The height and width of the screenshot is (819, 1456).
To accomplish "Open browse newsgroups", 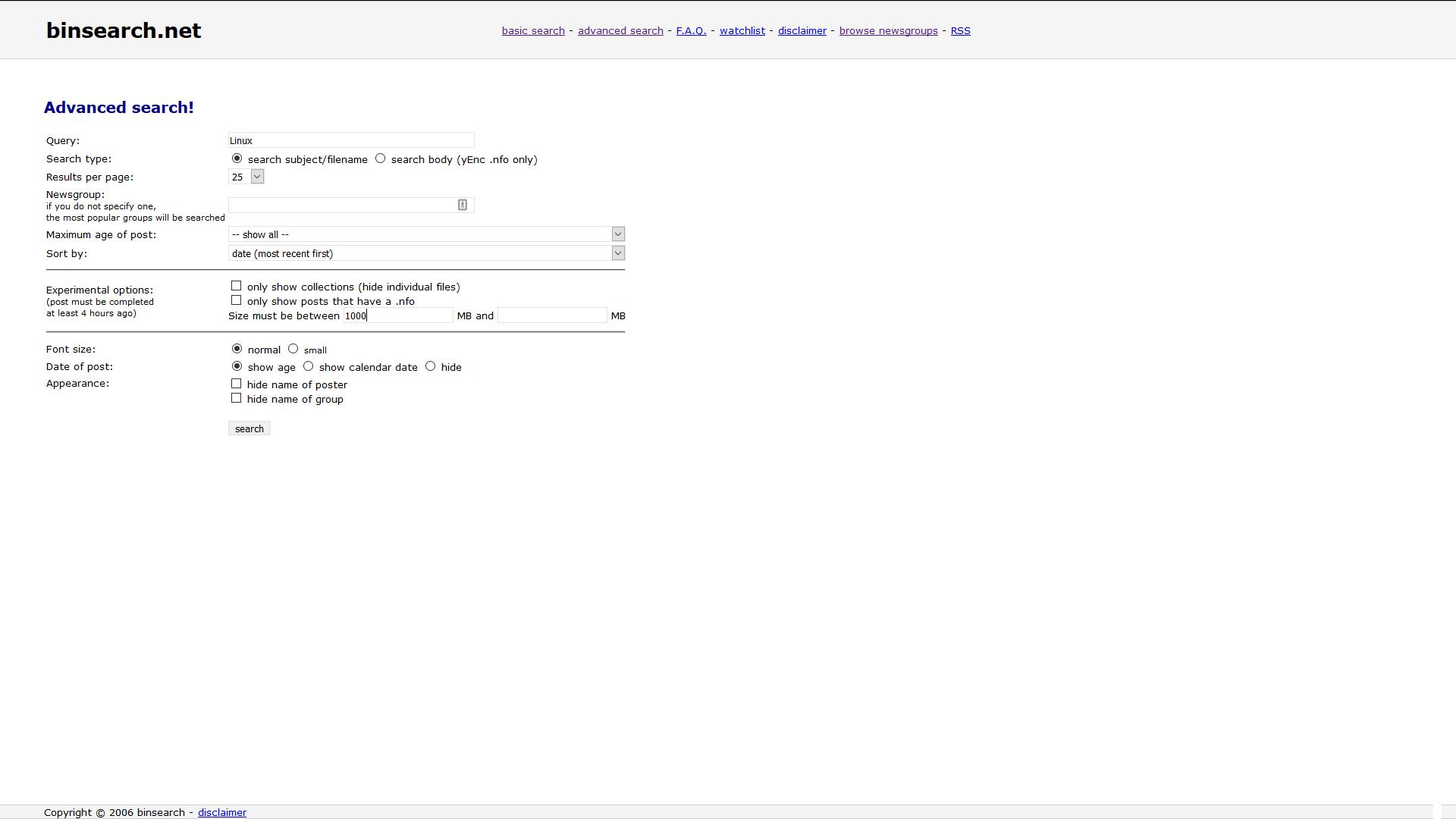I will tap(888, 30).
